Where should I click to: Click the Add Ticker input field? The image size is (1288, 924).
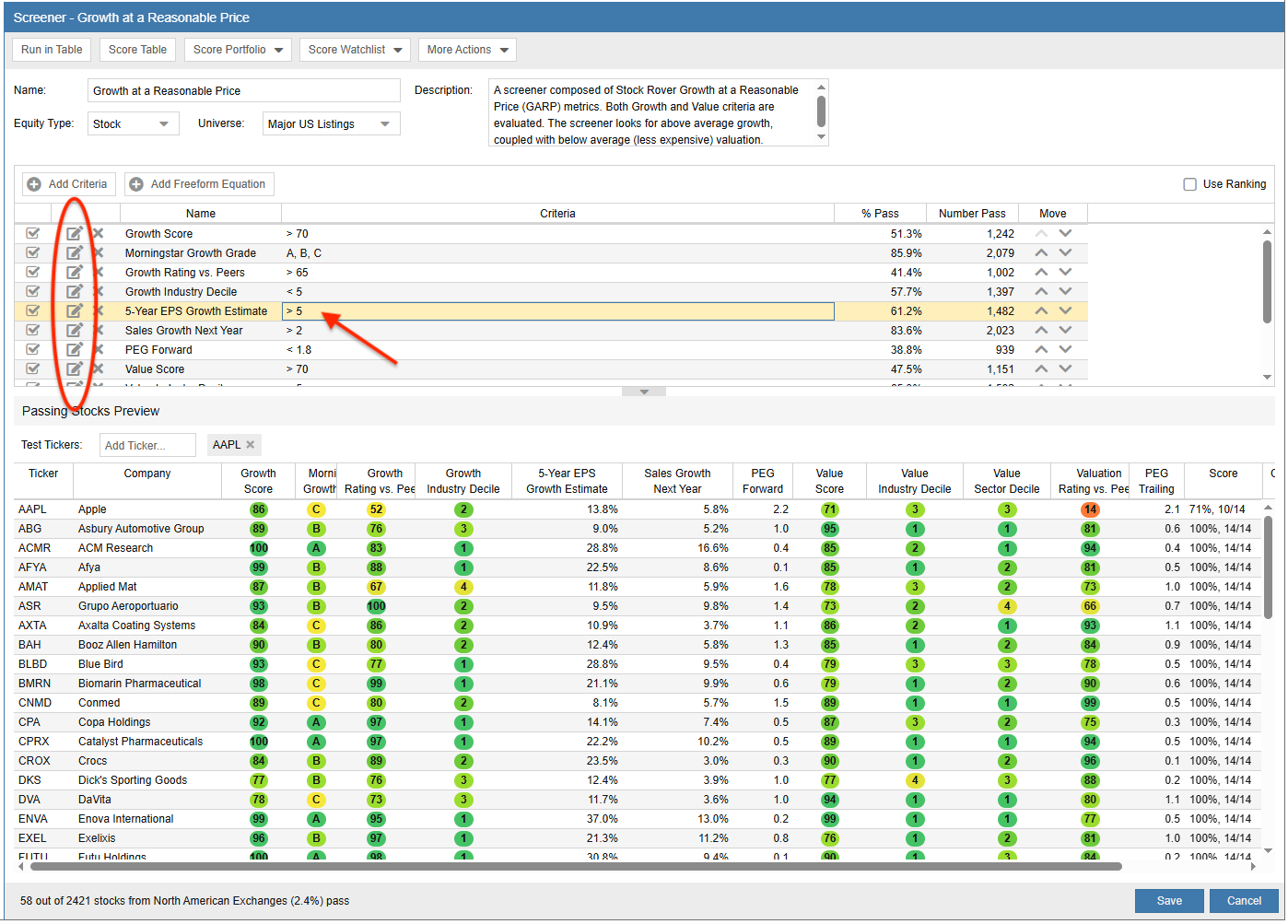[147, 446]
